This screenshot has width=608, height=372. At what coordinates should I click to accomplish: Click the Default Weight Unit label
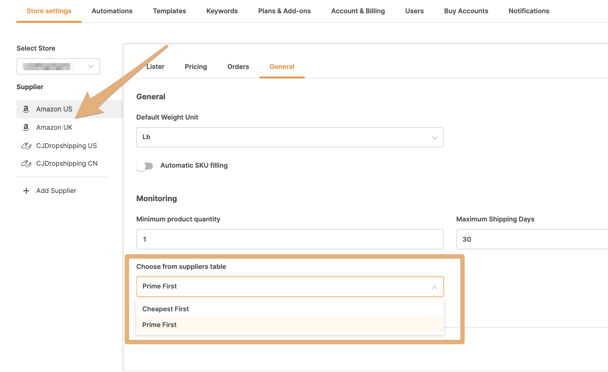(167, 117)
